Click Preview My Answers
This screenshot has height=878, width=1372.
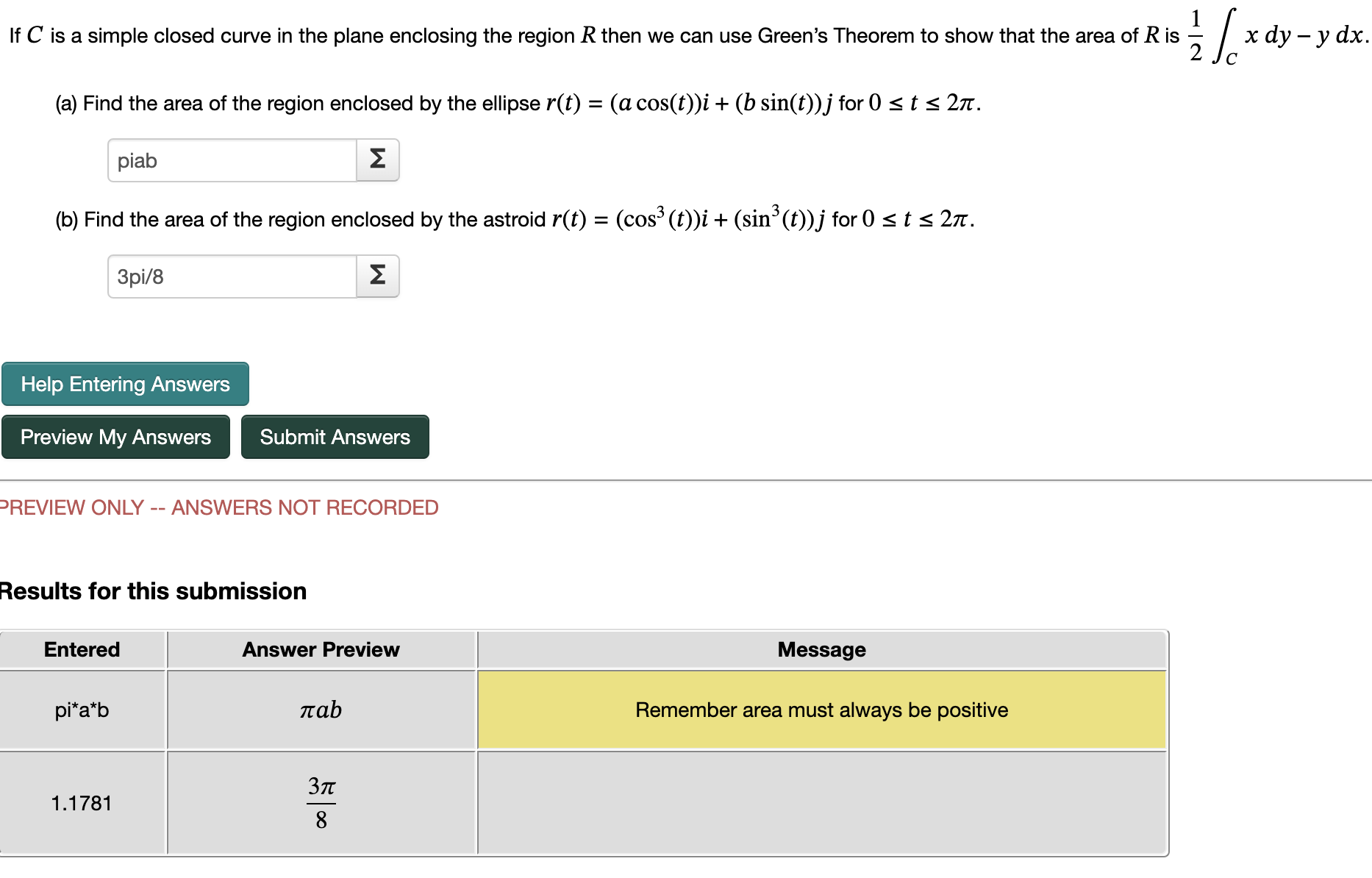pyautogui.click(x=115, y=437)
